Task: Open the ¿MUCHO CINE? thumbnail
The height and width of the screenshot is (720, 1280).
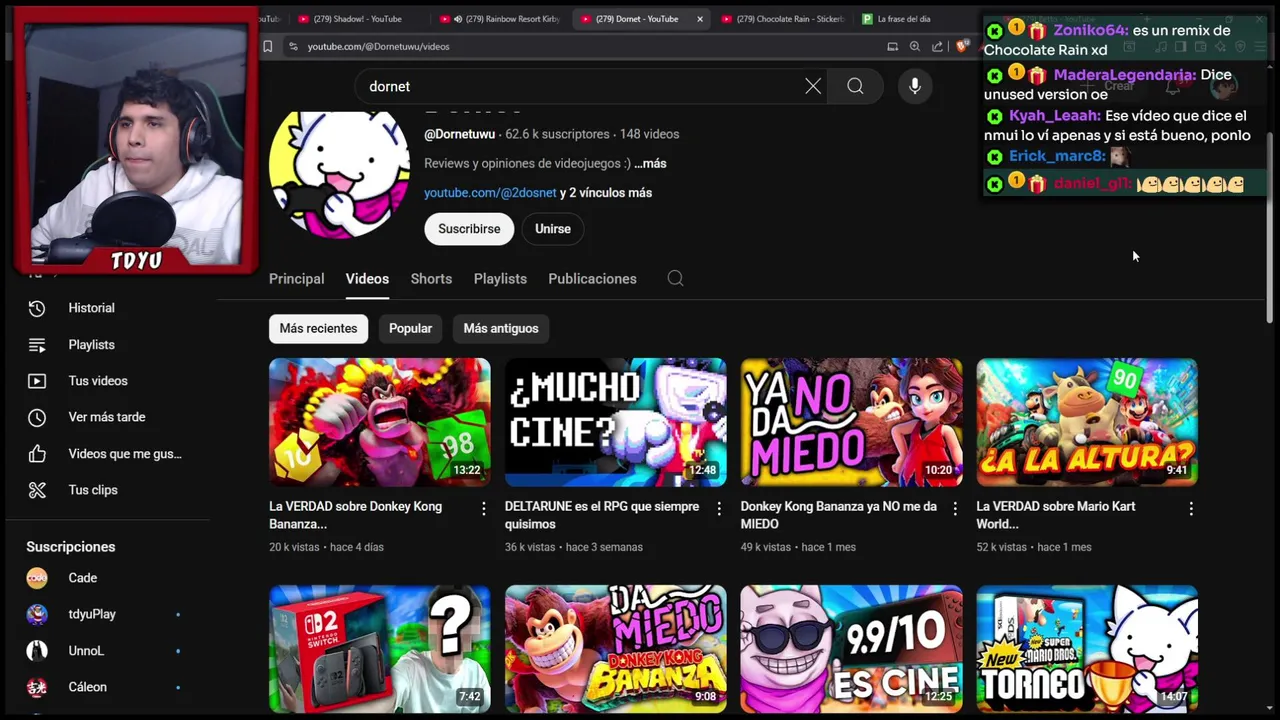Action: tap(616, 422)
